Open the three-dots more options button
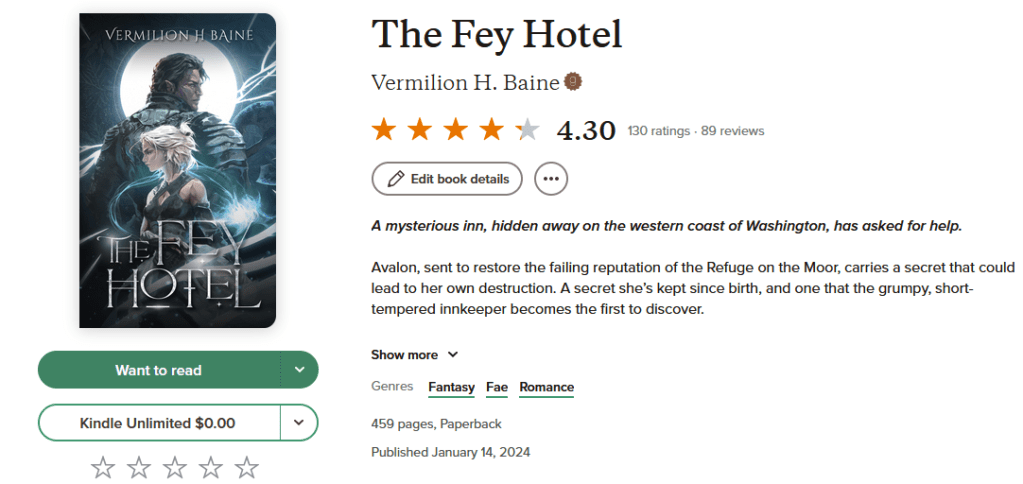1023x484 pixels. coord(551,179)
